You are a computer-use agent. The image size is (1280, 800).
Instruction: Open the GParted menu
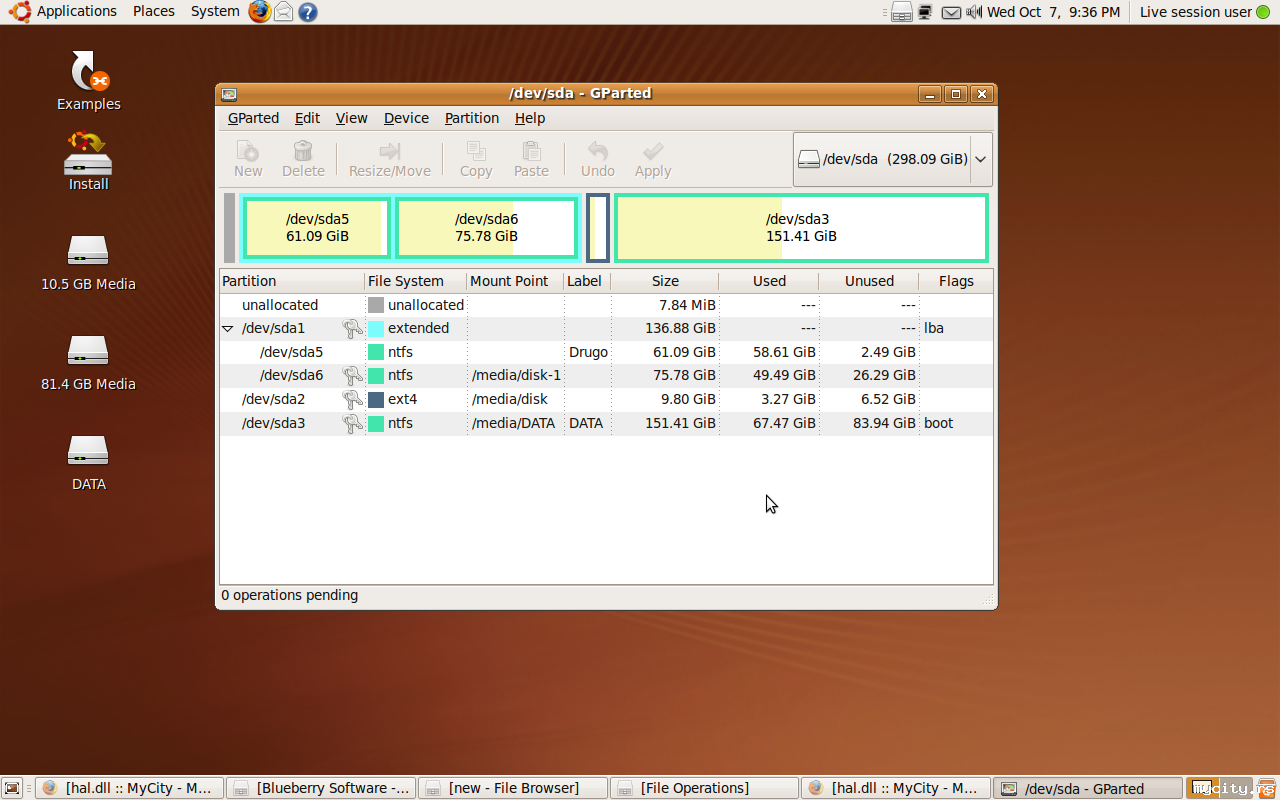point(253,118)
